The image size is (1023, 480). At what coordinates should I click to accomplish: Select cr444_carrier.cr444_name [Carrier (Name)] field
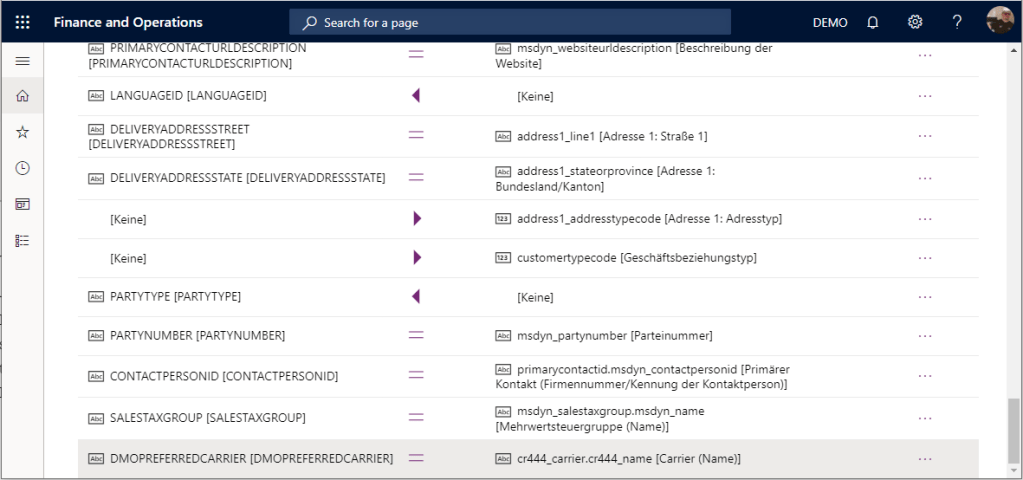click(629, 458)
